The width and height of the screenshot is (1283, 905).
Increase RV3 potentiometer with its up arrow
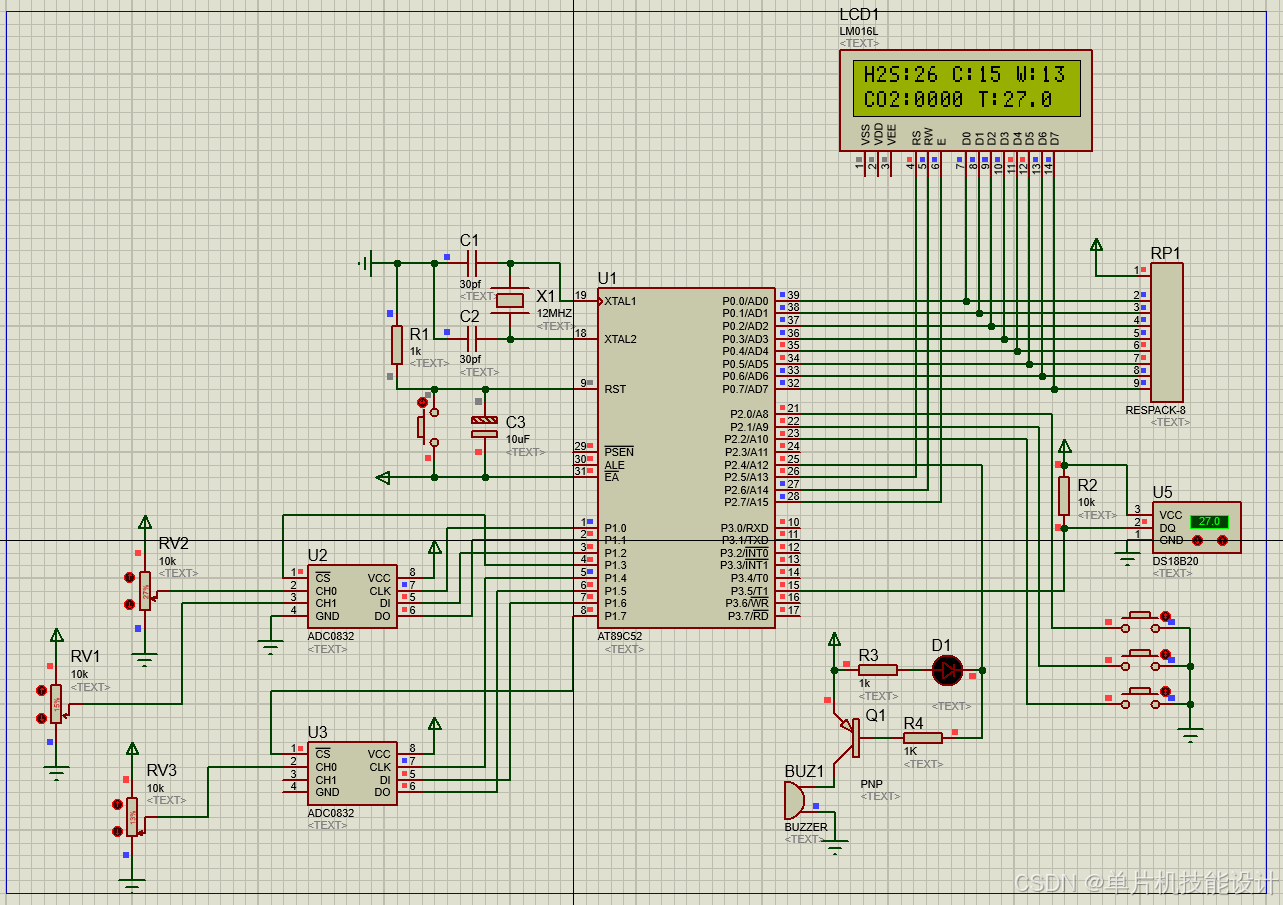[116, 804]
